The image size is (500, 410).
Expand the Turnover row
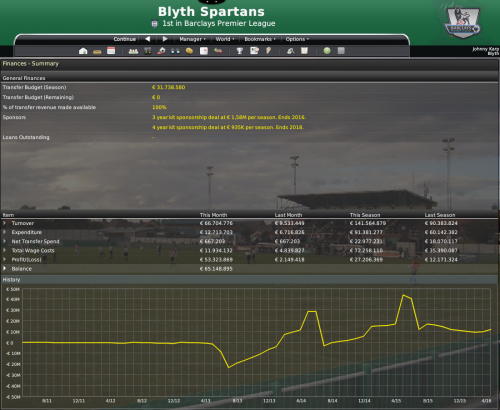5,223
